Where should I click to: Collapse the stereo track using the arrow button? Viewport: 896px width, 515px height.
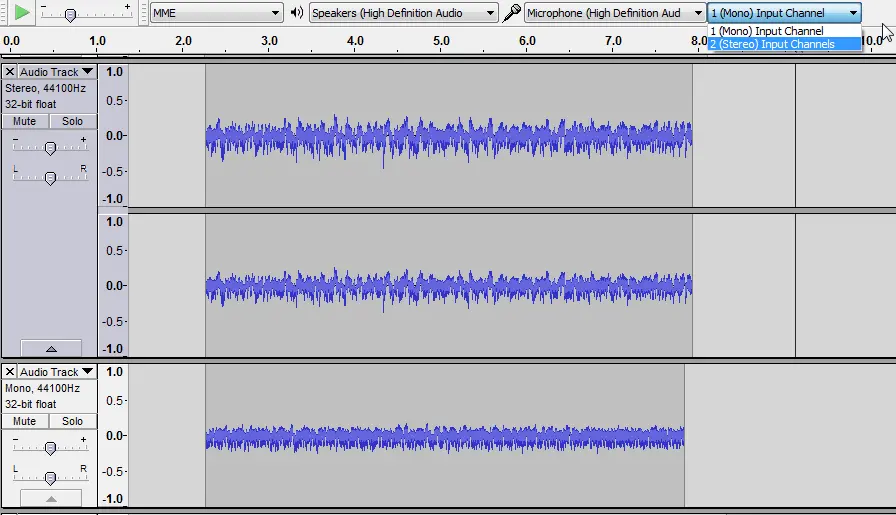[x=50, y=348]
